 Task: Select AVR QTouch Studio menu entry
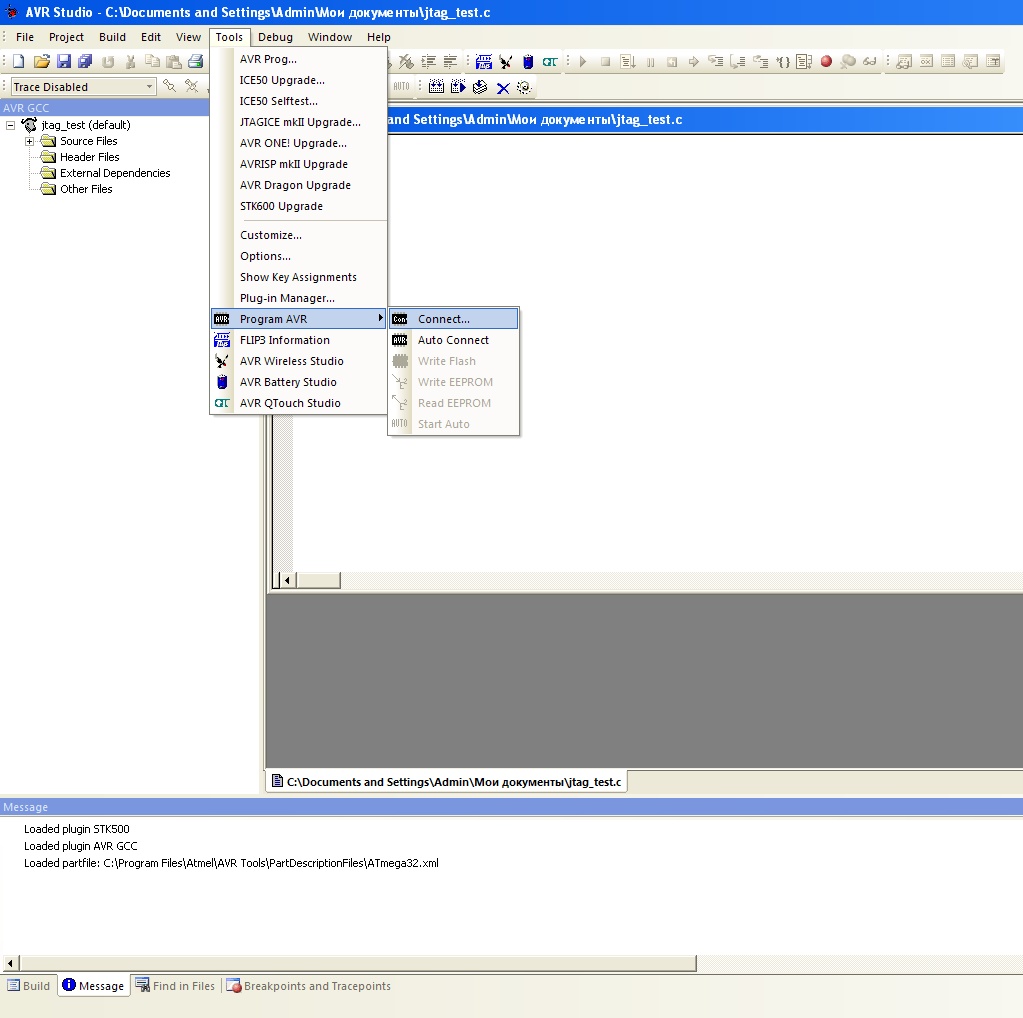[x=299, y=403]
